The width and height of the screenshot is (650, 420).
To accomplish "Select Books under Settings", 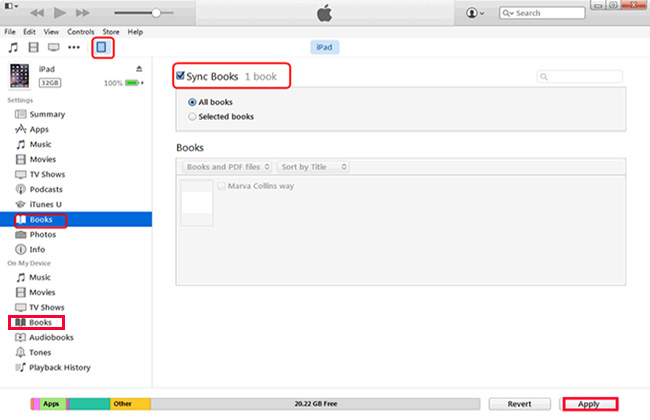I will 41,220.
